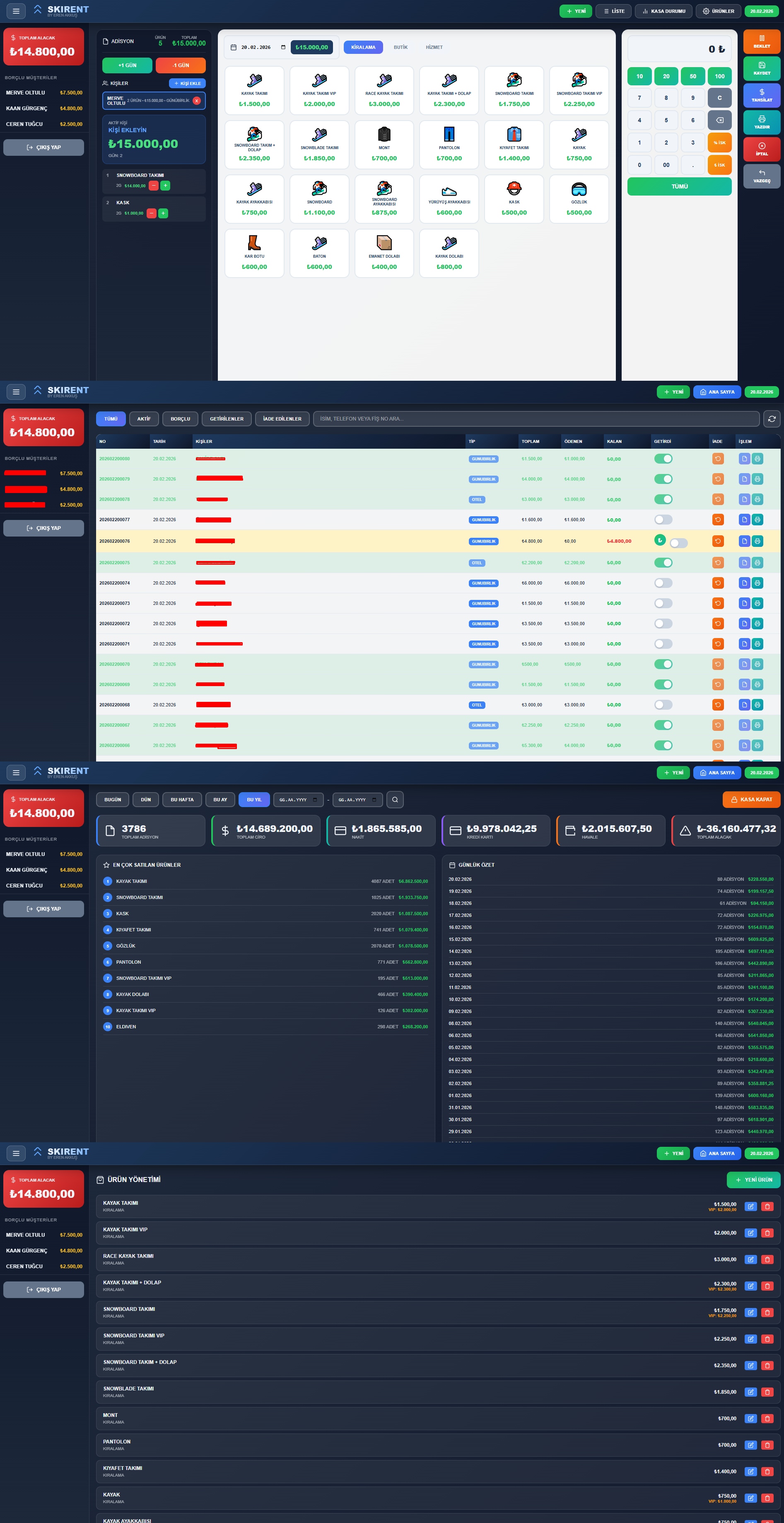Print receipt number 202602200077
The image size is (784, 1523).
pos(757,520)
